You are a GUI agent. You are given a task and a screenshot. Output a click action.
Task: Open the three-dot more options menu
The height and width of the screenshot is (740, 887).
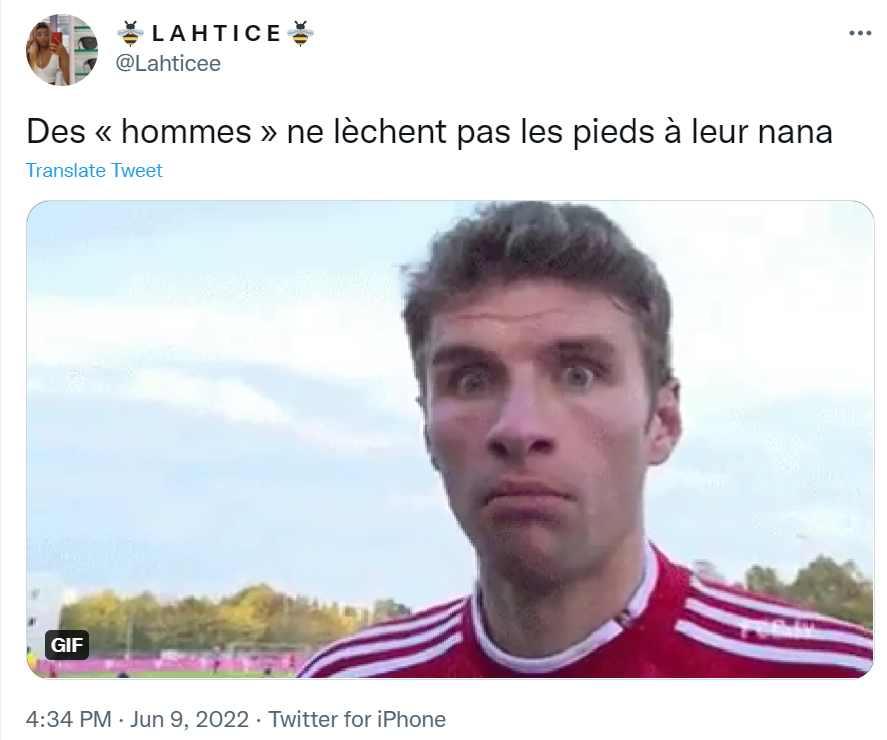pyautogui.click(x=860, y=33)
